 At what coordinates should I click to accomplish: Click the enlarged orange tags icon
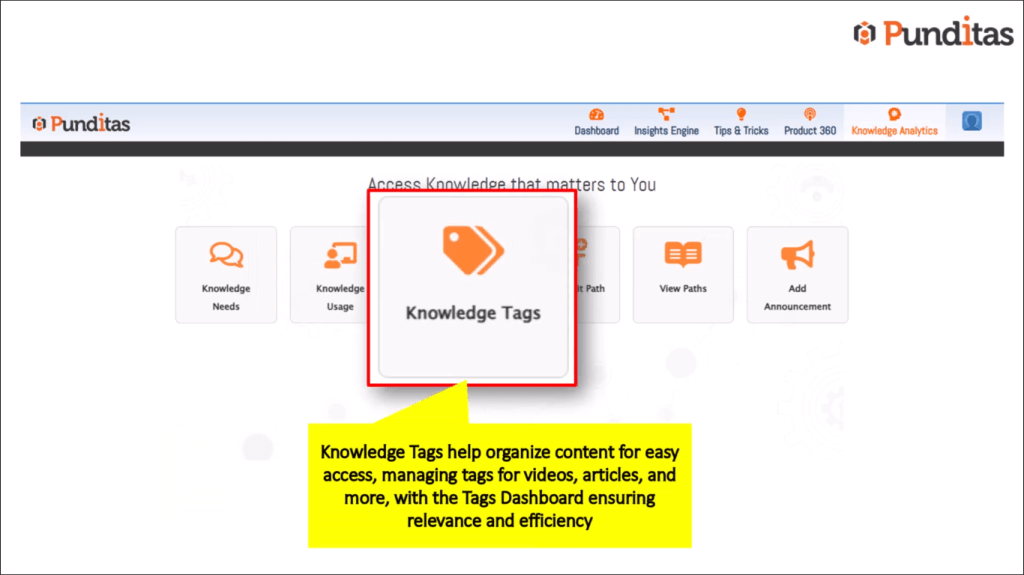pos(473,251)
